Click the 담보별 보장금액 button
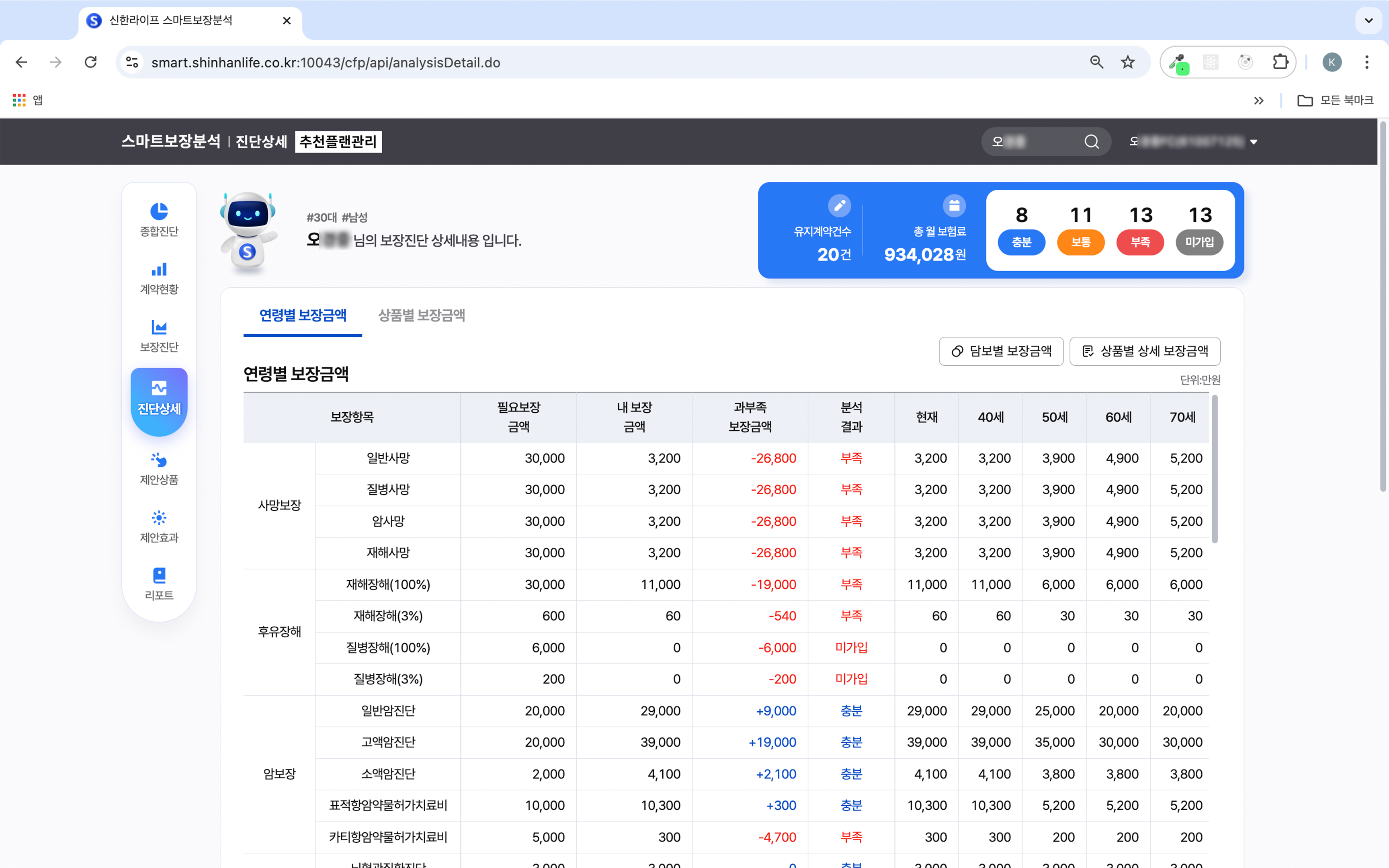 [x=1001, y=351]
